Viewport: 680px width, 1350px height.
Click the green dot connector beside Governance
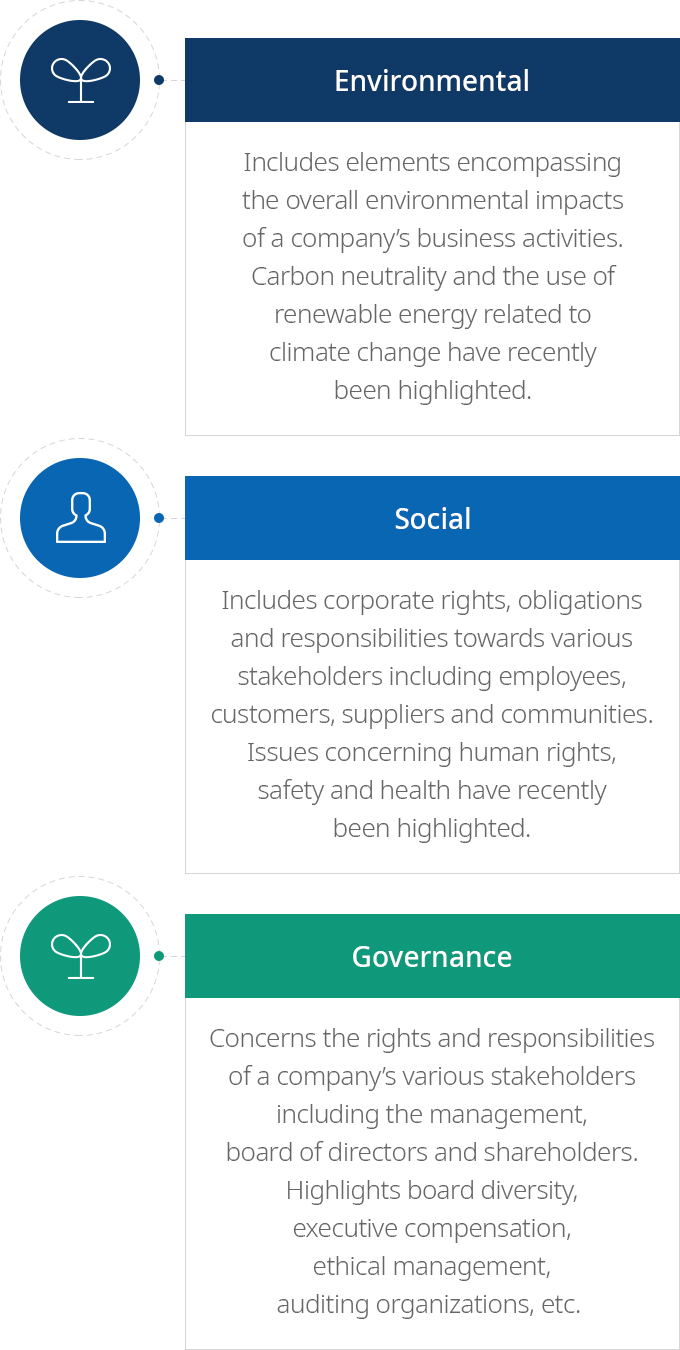(158, 956)
